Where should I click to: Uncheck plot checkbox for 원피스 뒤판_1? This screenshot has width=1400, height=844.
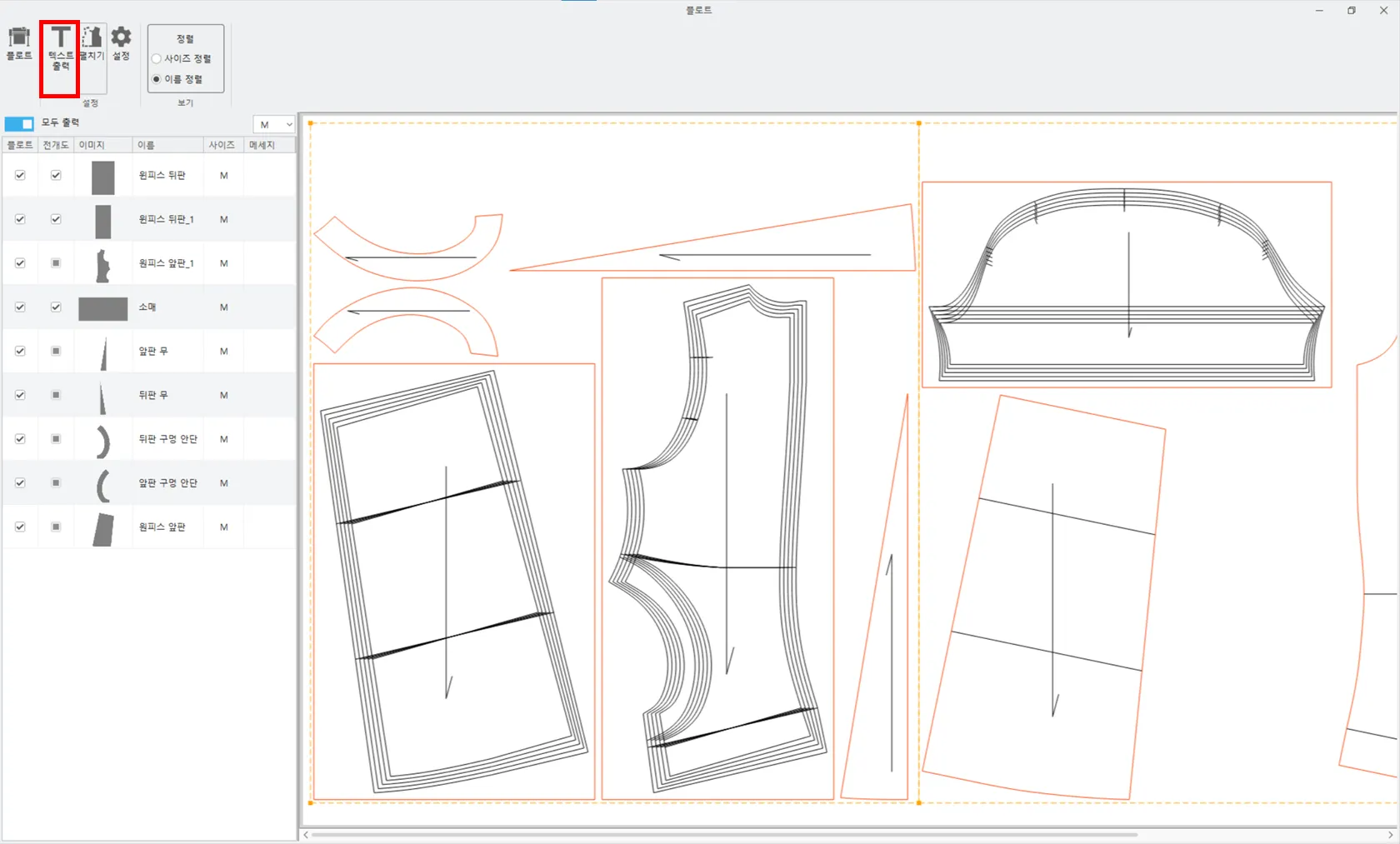[x=20, y=220]
